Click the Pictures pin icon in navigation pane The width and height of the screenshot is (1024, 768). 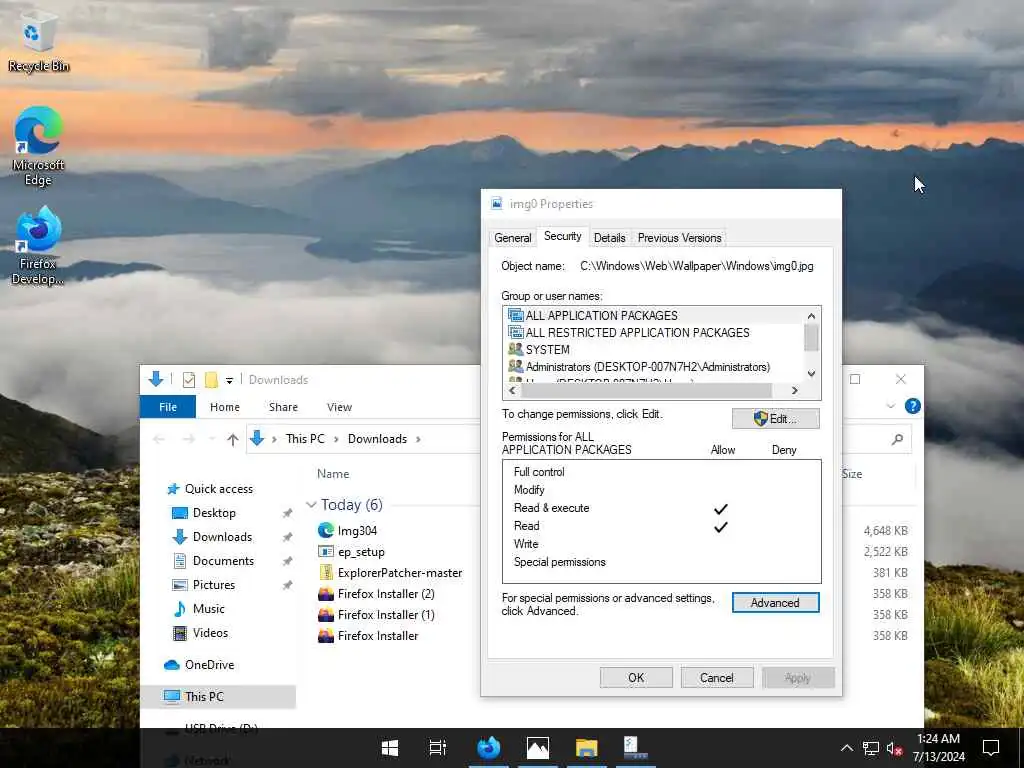click(287, 585)
